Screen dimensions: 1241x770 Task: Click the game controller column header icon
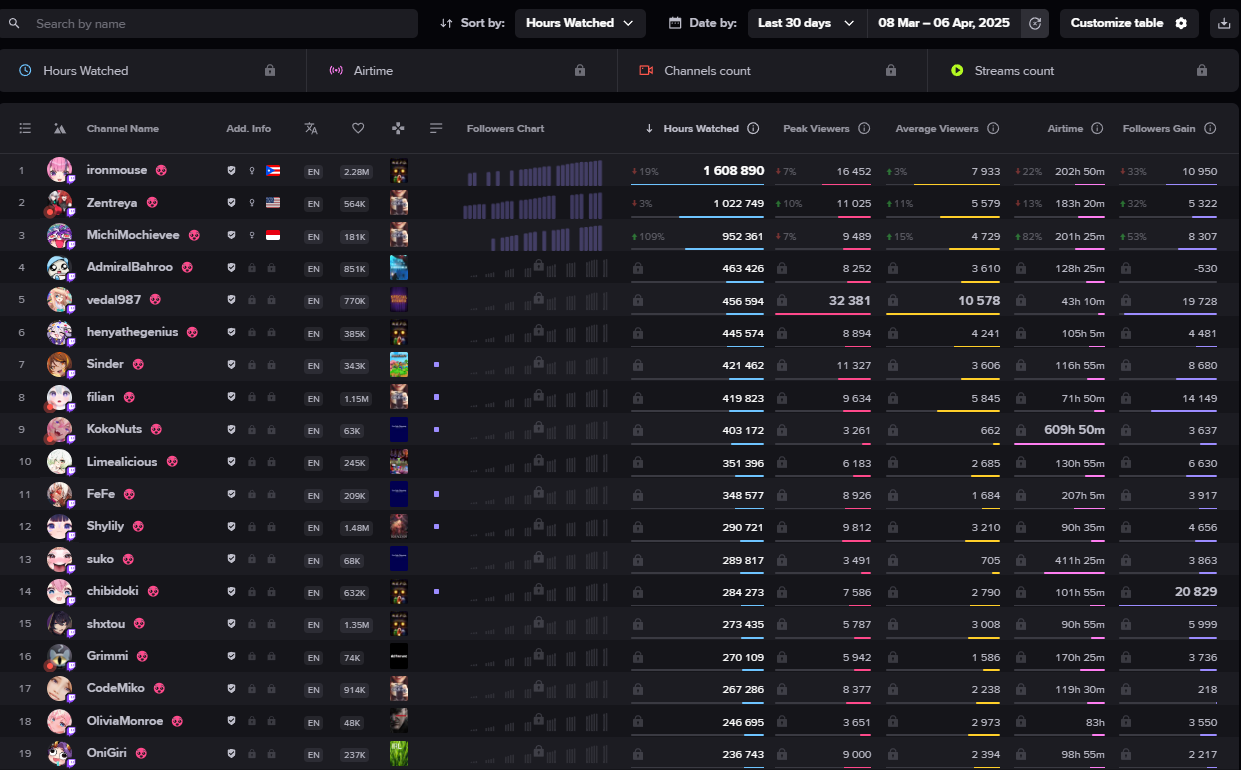point(398,128)
